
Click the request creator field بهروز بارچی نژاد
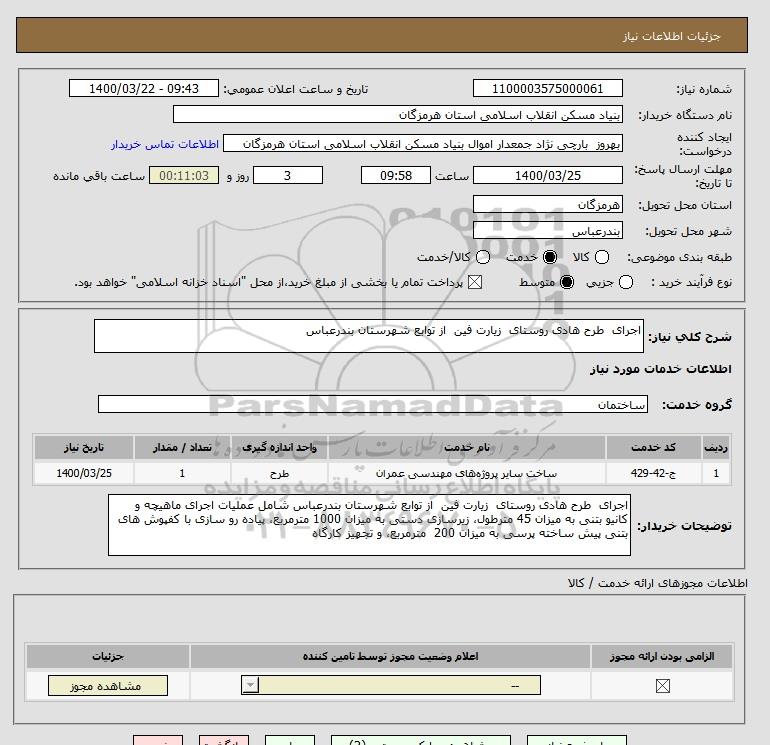coord(423,144)
